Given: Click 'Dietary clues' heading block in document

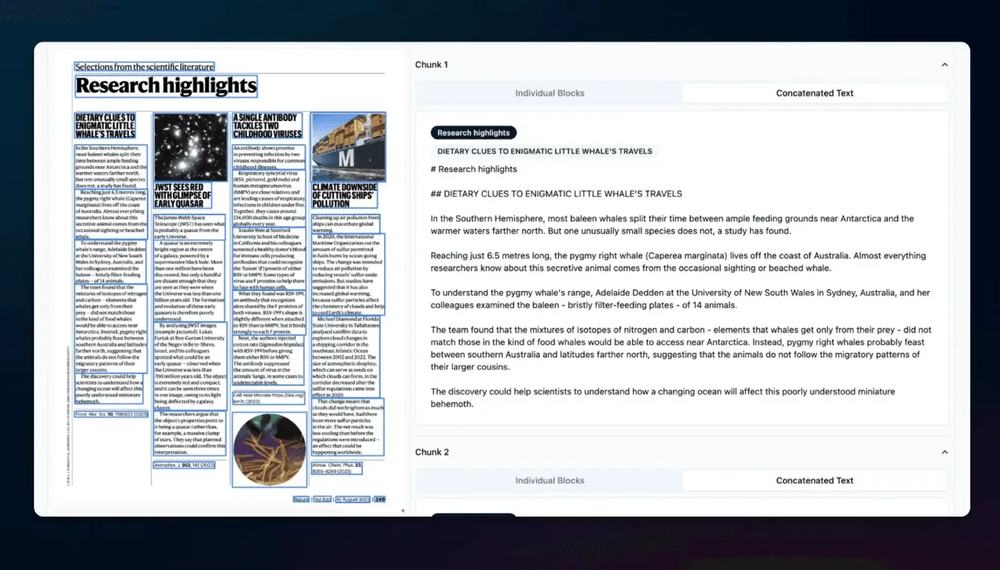Looking at the screenshot, I should click(x=105, y=126).
